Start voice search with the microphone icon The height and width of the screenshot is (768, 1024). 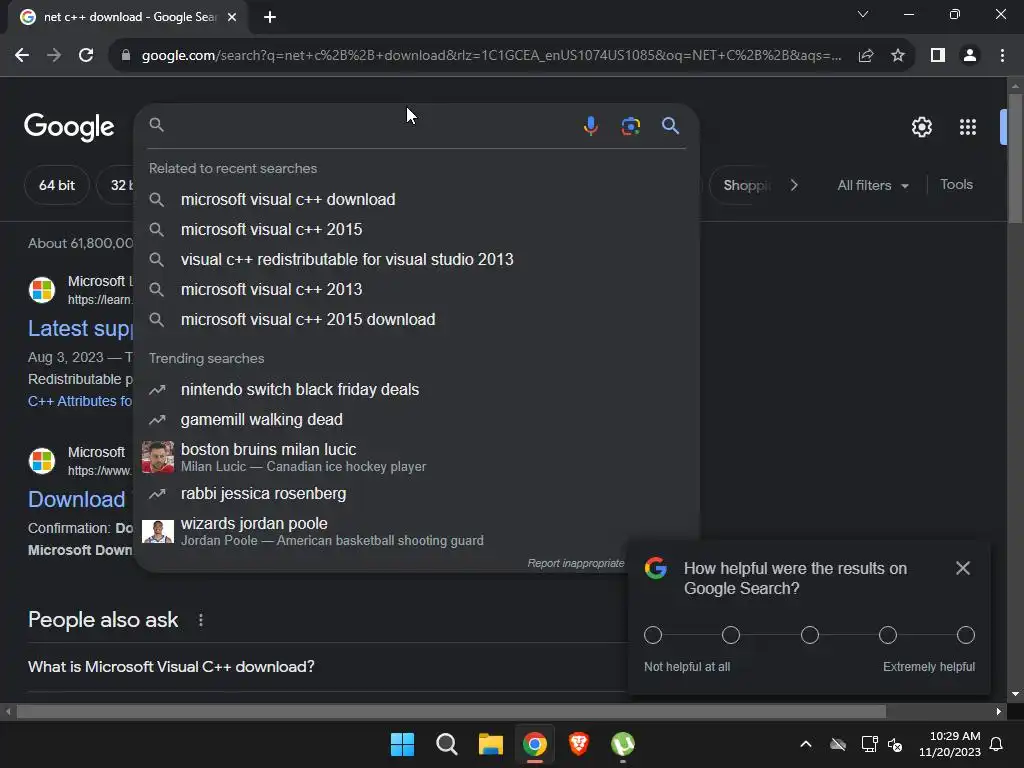pyautogui.click(x=590, y=125)
